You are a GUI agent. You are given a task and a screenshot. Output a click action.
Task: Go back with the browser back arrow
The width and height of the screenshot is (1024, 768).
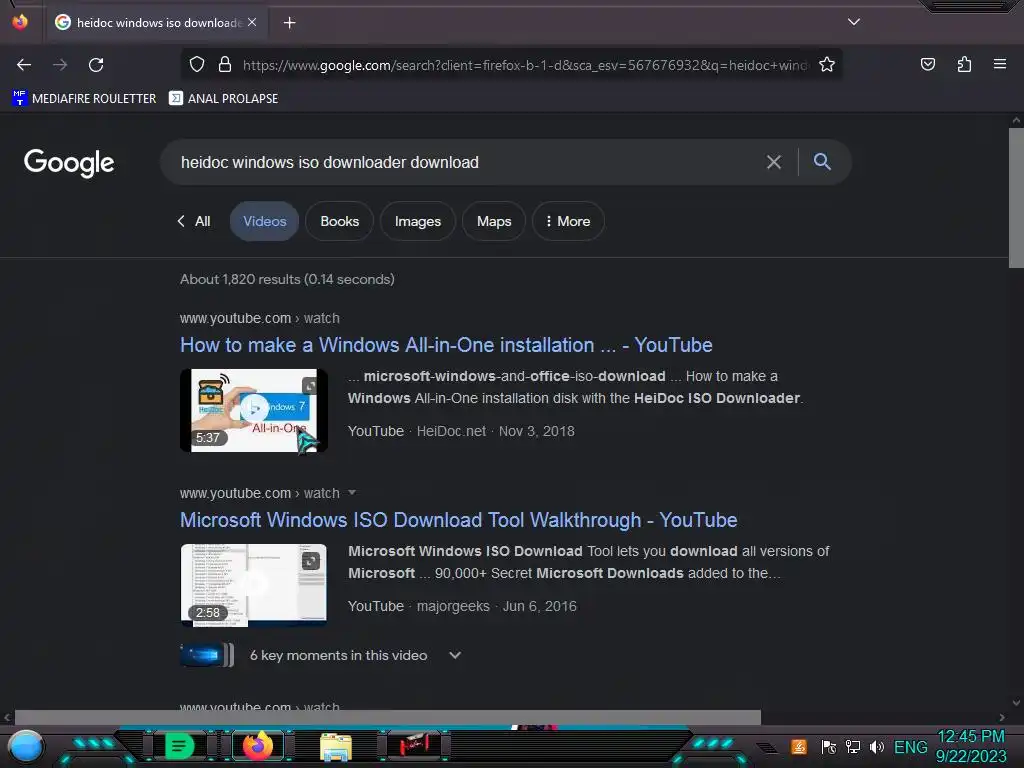[x=24, y=65]
